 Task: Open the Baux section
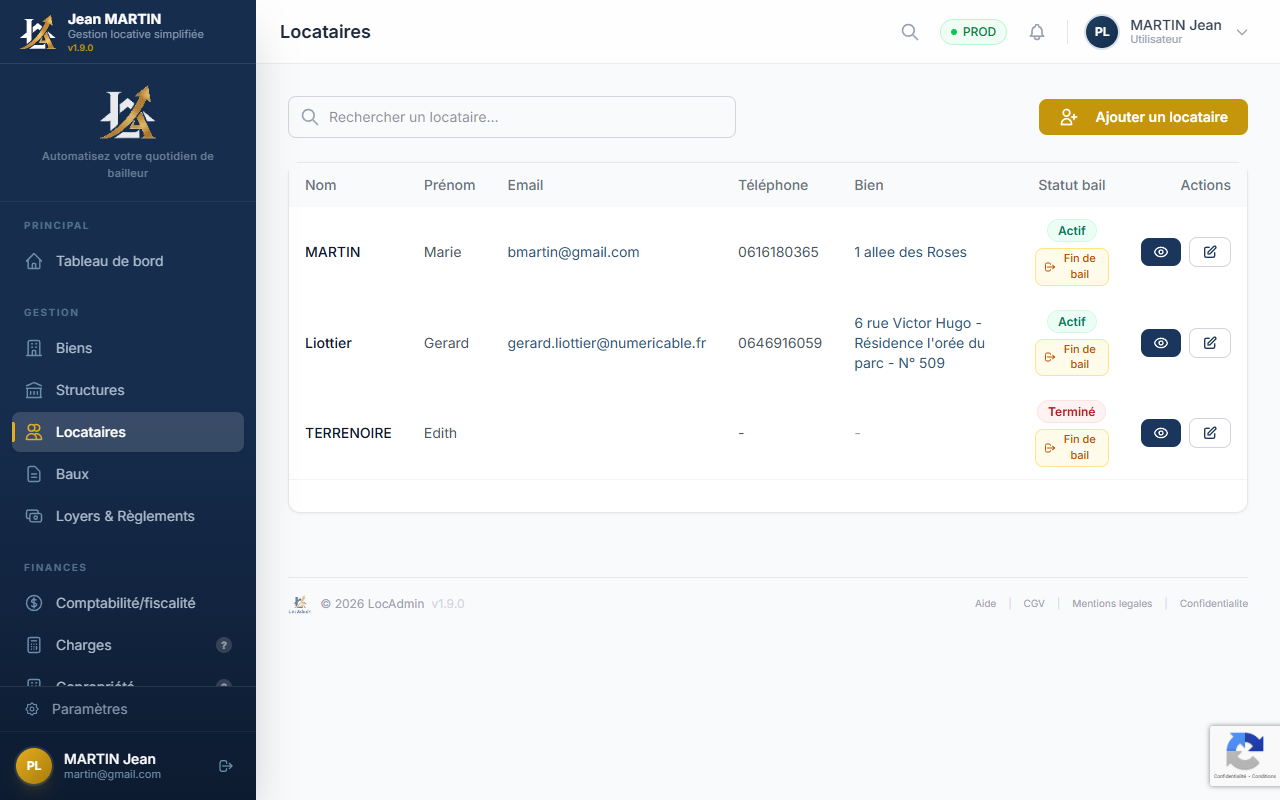pos(72,474)
